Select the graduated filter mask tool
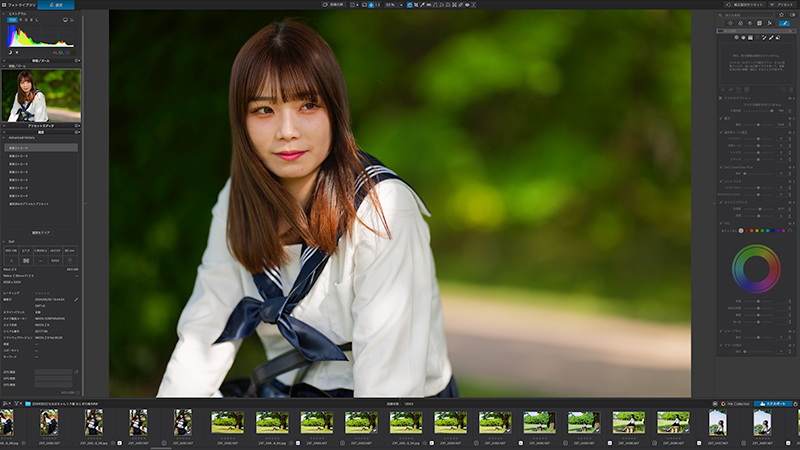 [750, 37]
